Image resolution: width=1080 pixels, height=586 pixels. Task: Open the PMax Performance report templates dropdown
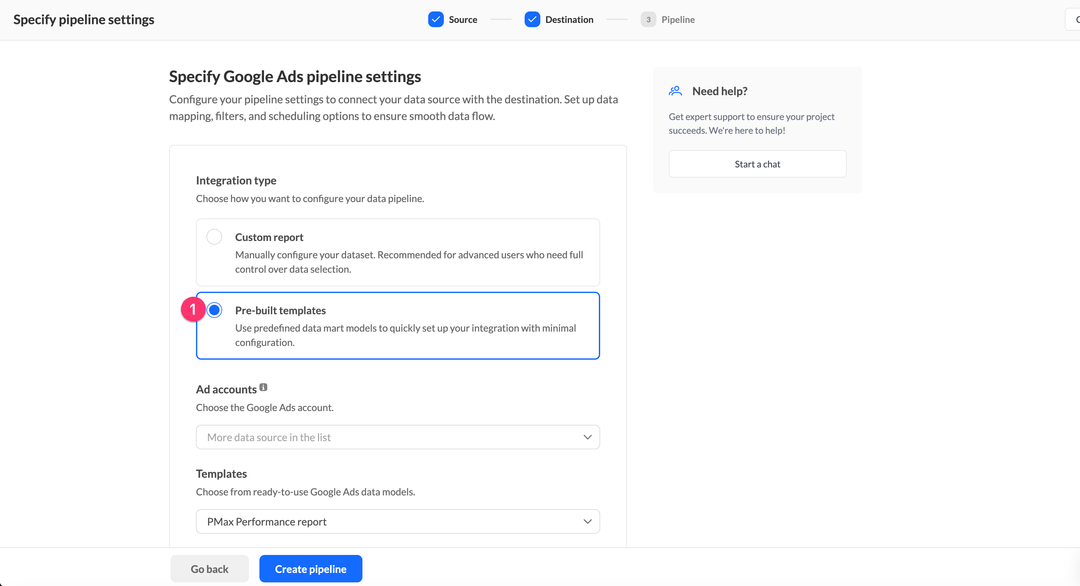[397, 521]
